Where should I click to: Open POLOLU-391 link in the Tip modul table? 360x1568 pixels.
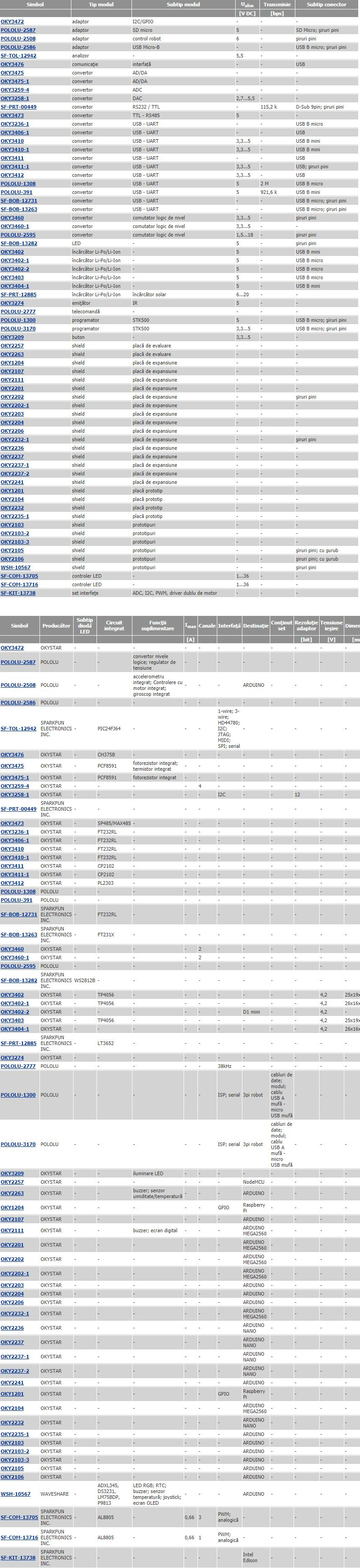coord(17,192)
